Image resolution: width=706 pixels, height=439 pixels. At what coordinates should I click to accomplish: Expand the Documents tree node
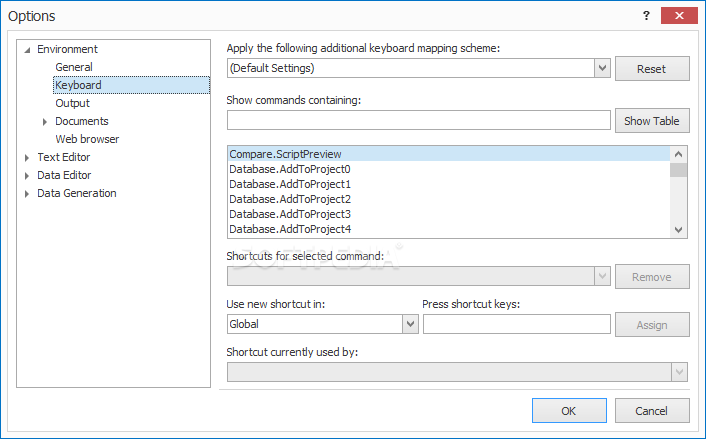pyautogui.click(x=45, y=122)
